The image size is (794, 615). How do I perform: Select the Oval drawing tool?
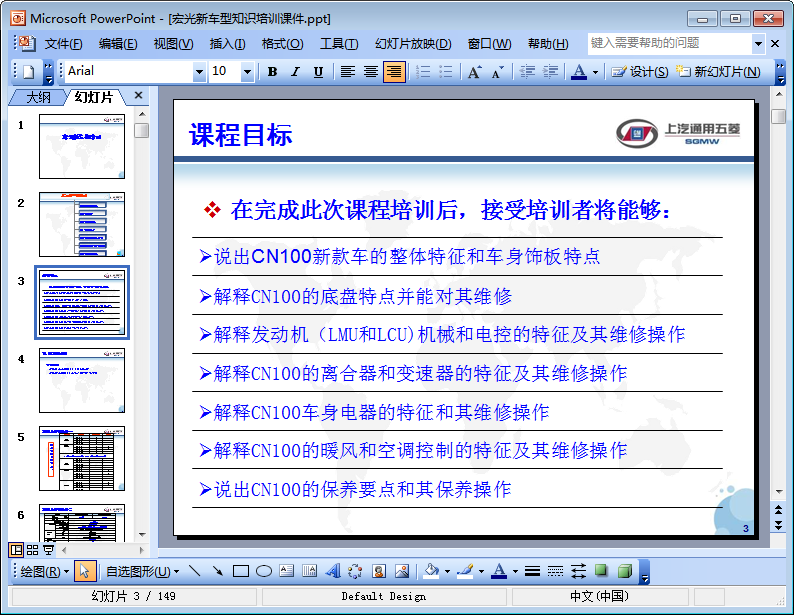[264, 571]
